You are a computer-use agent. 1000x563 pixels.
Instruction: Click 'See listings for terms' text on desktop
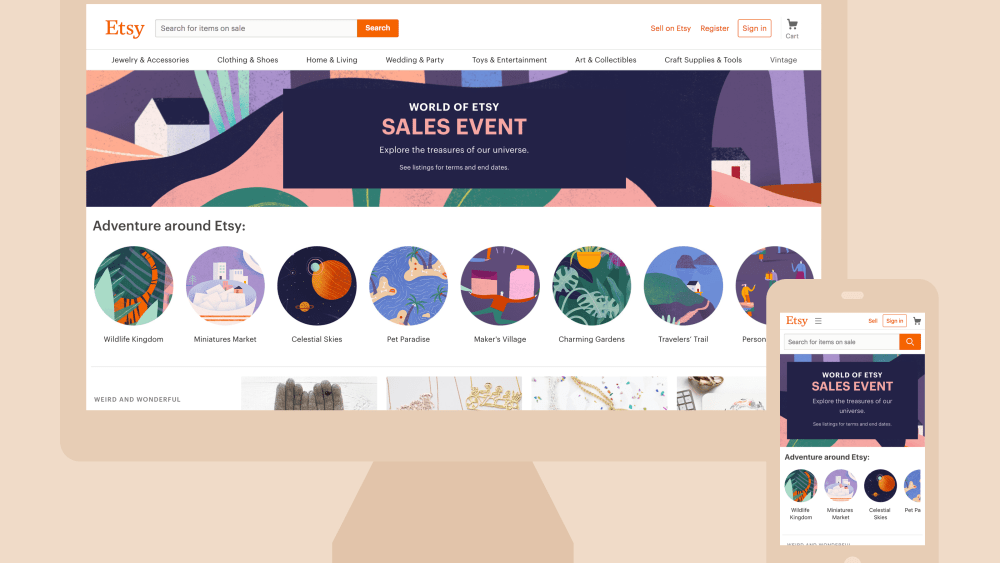[454, 168]
